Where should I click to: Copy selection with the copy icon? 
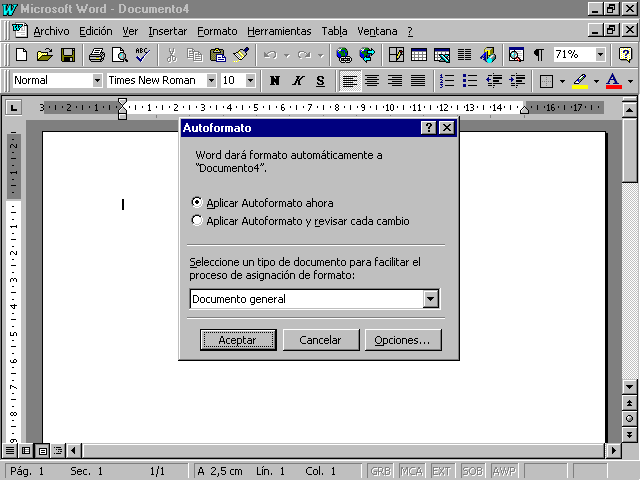pos(195,55)
